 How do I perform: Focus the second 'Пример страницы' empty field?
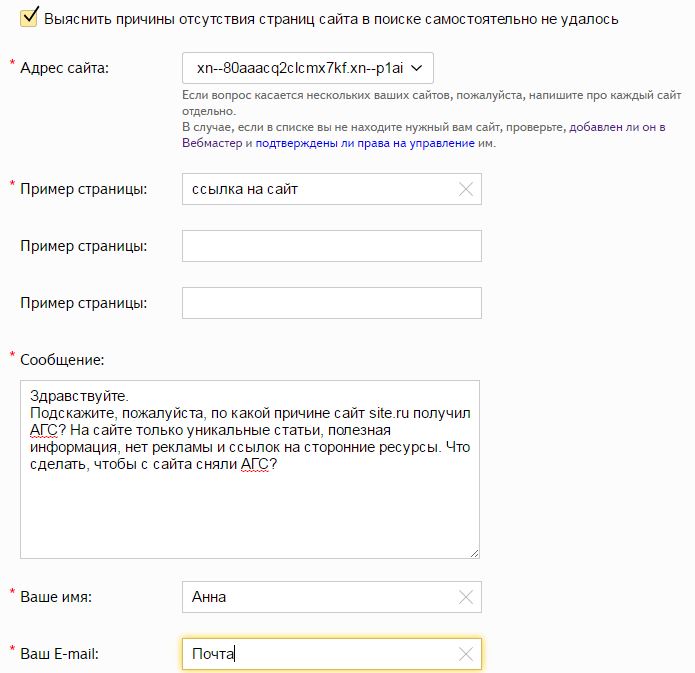click(x=331, y=246)
